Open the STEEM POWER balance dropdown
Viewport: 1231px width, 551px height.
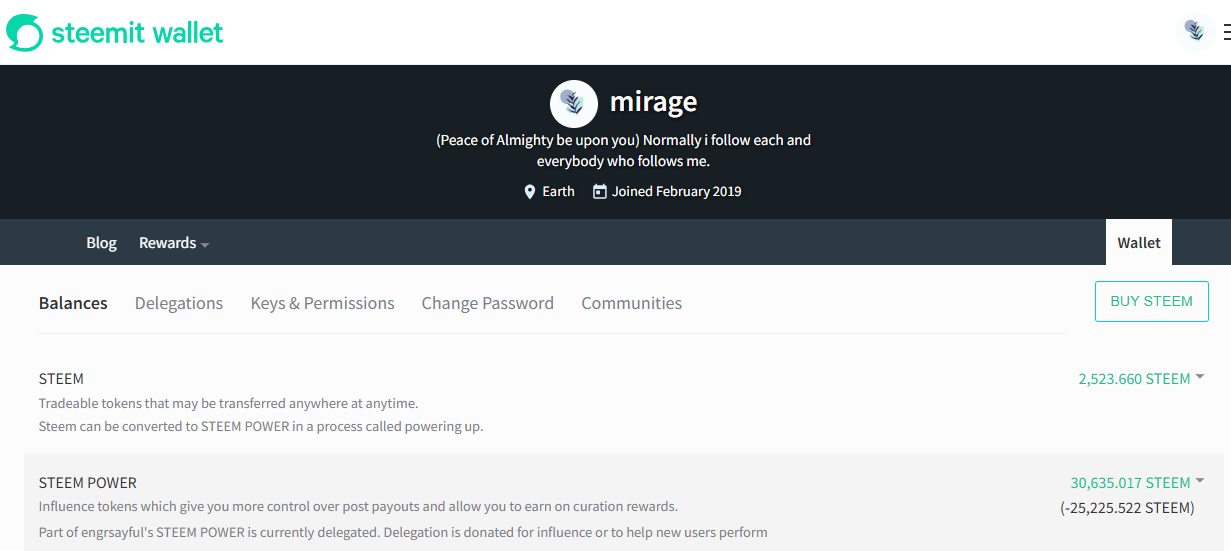point(1200,481)
